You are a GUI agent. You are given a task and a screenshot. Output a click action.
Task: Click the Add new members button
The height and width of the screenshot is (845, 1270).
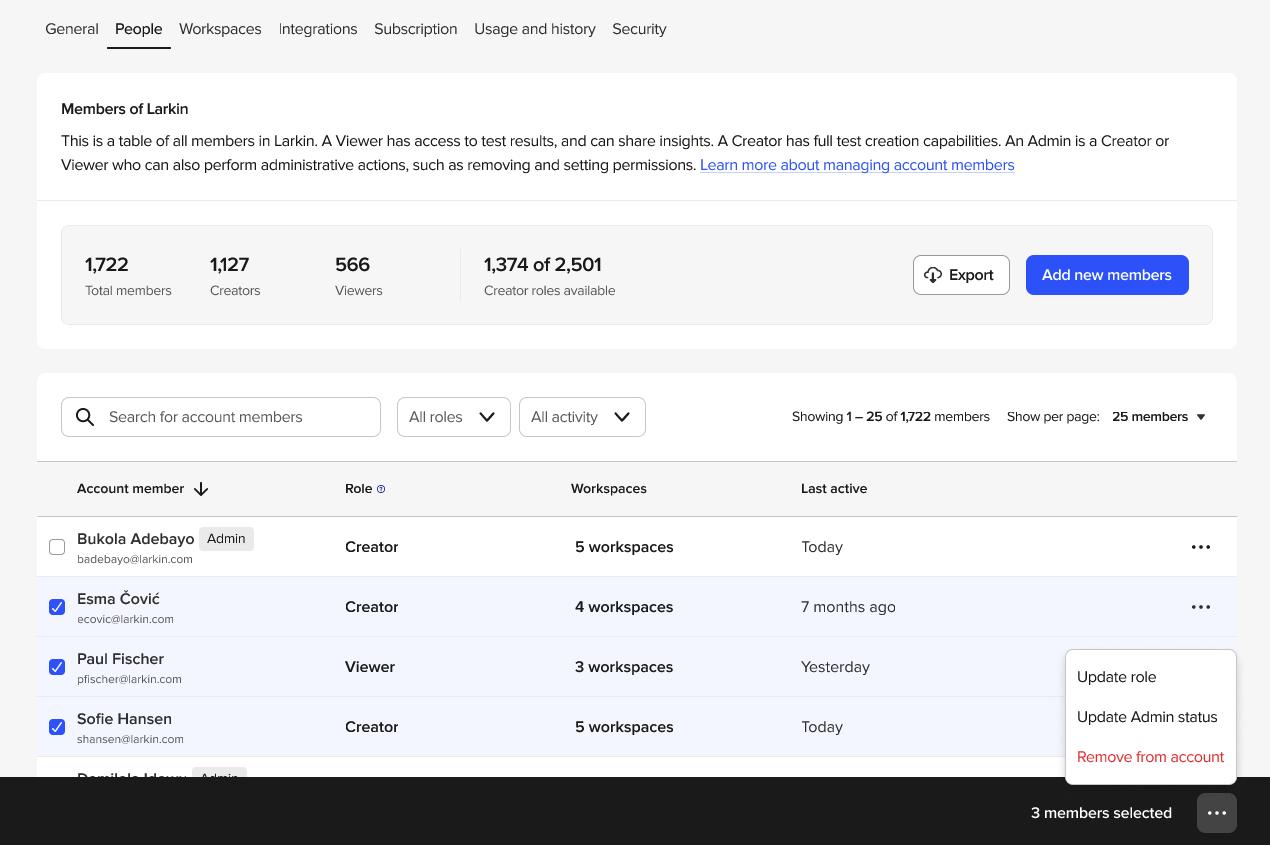(1107, 275)
